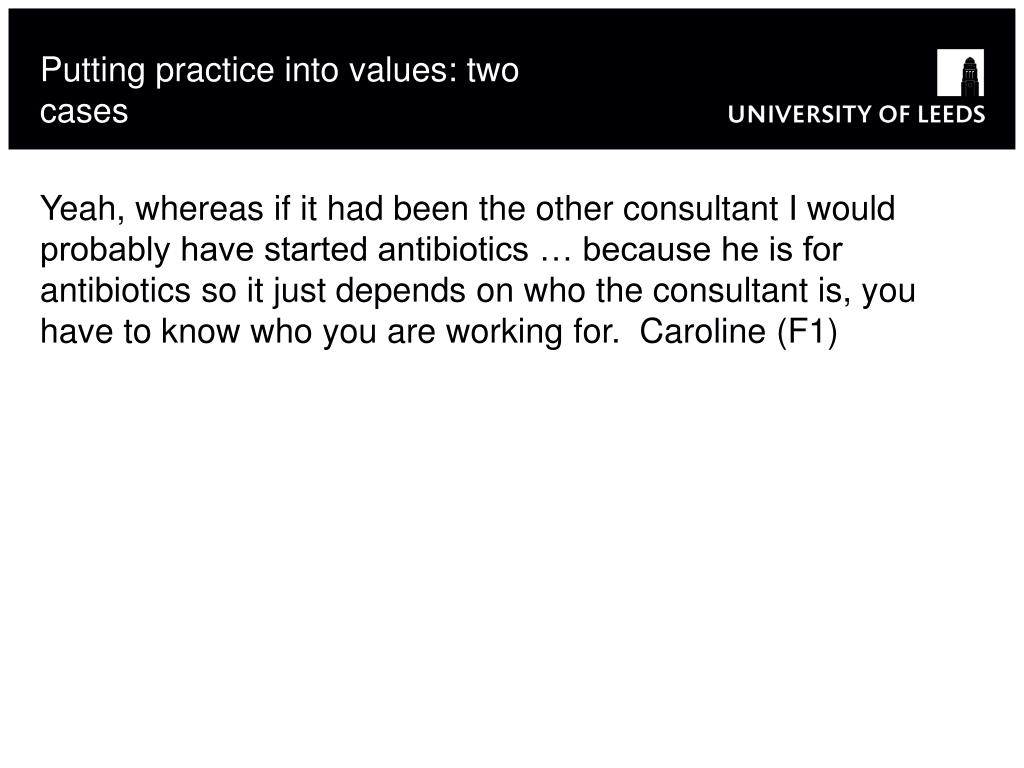Click the word cases in the title

pyautogui.click(x=84, y=111)
